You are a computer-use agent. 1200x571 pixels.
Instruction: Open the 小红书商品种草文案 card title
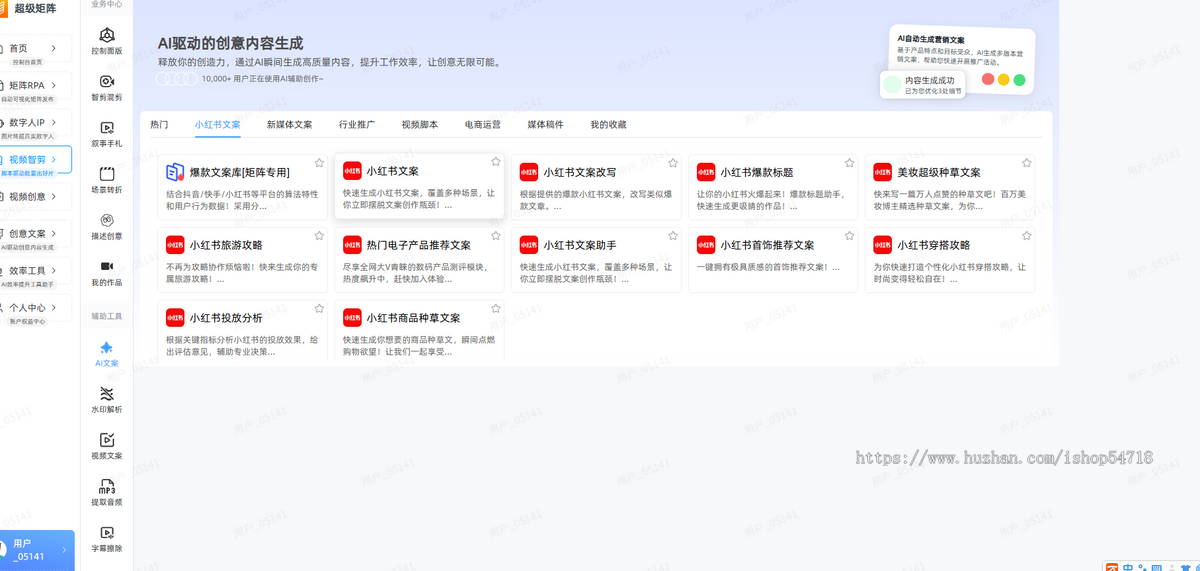coord(413,318)
